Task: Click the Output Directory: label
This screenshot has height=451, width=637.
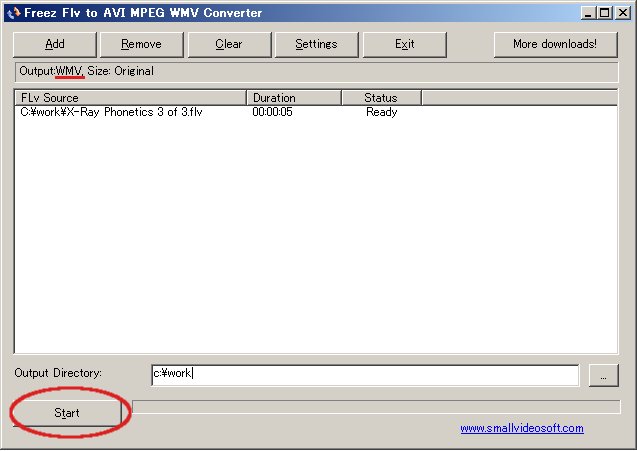Action: click(x=58, y=373)
